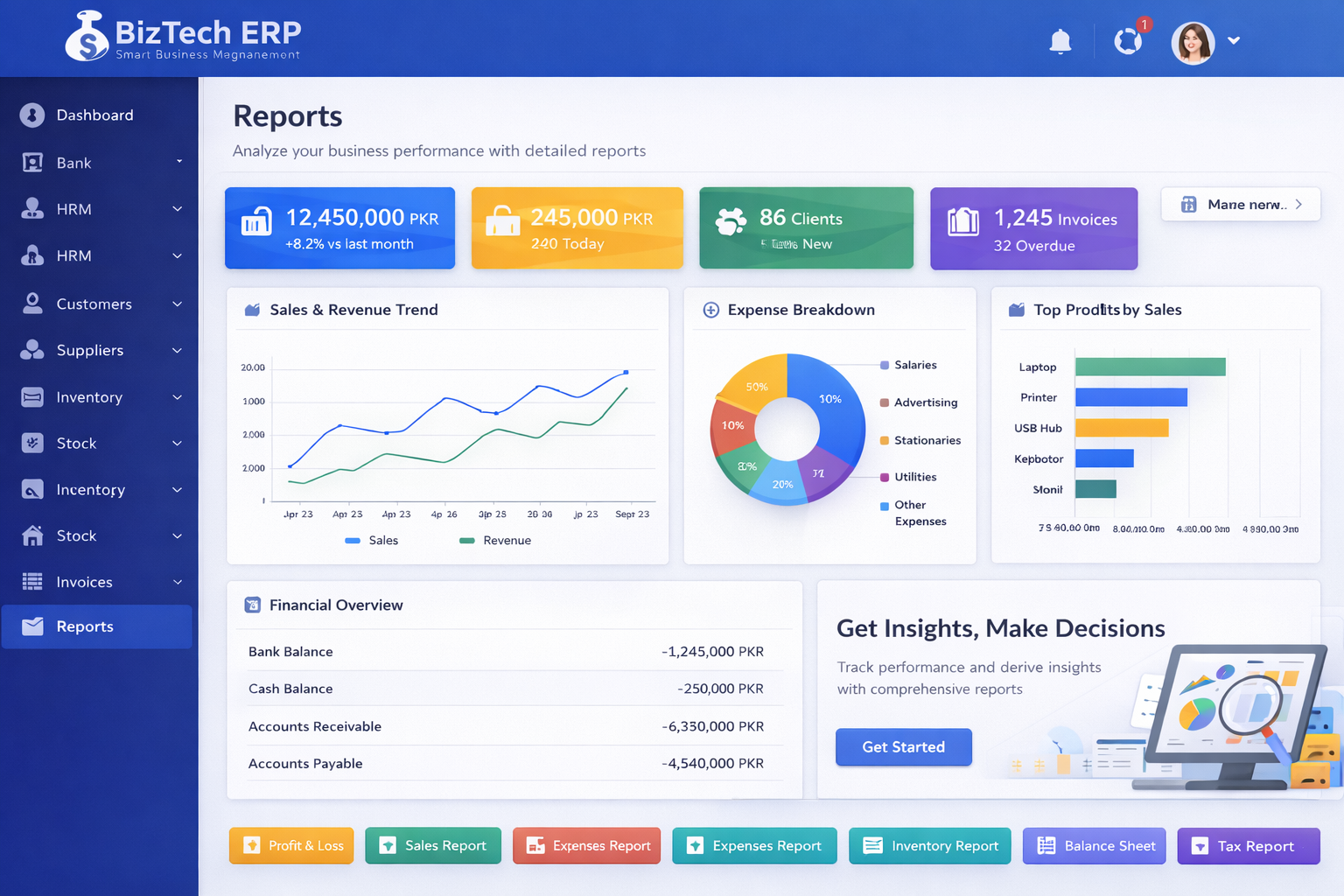Click the Financial Overview panel icon

pos(253,605)
